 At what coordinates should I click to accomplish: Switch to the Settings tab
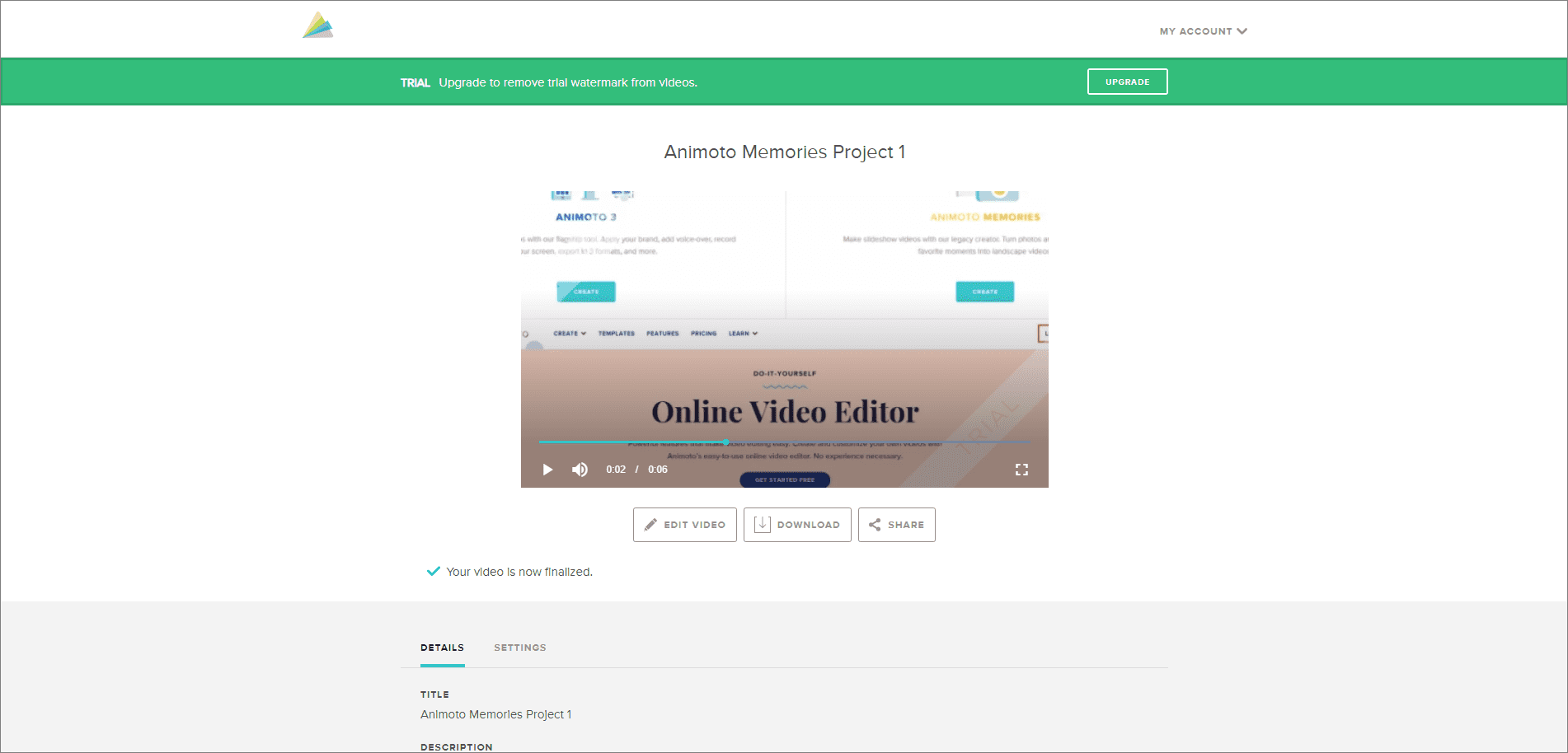[519, 648]
